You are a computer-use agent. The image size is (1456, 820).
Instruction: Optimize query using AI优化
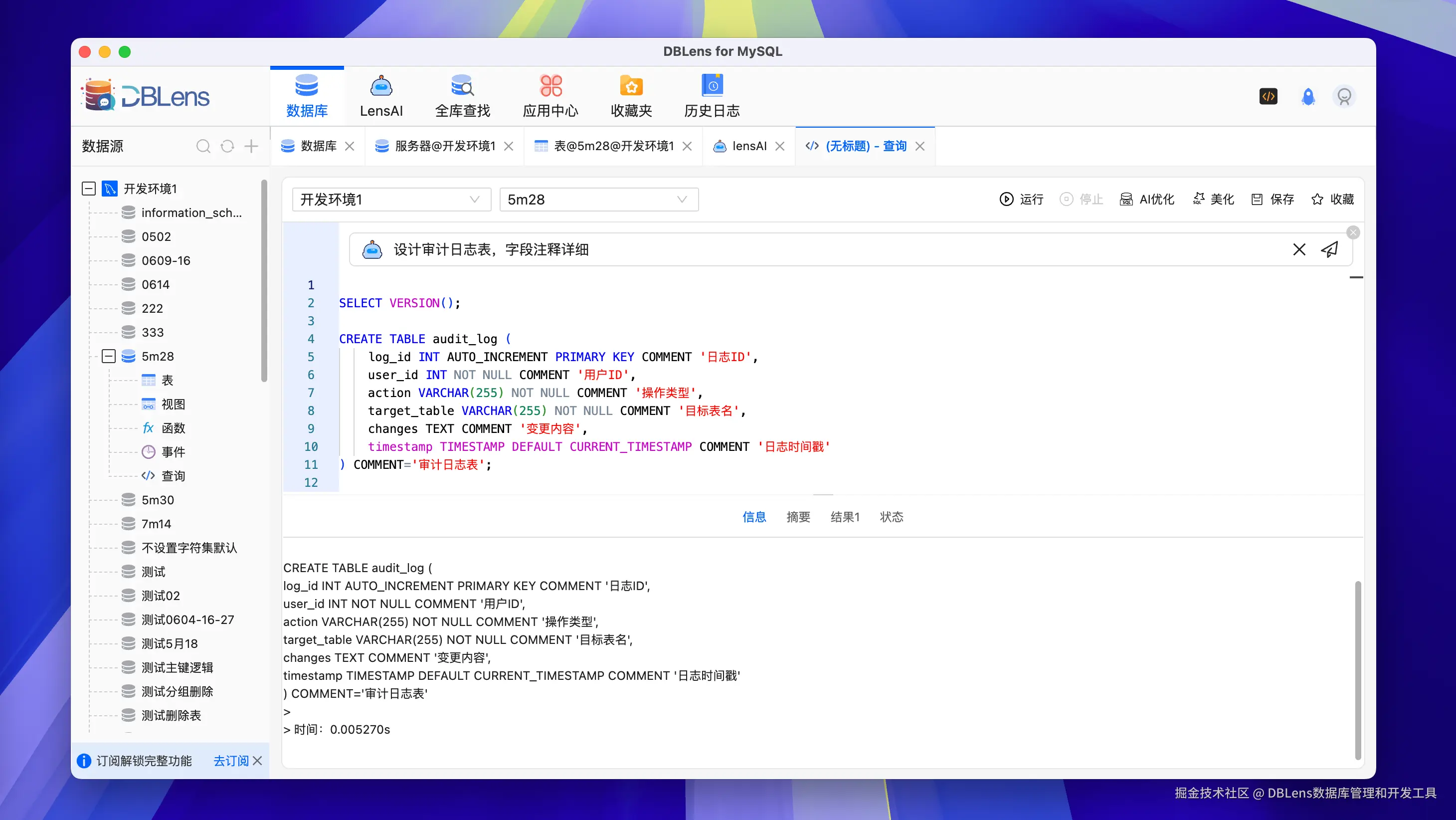1146,199
